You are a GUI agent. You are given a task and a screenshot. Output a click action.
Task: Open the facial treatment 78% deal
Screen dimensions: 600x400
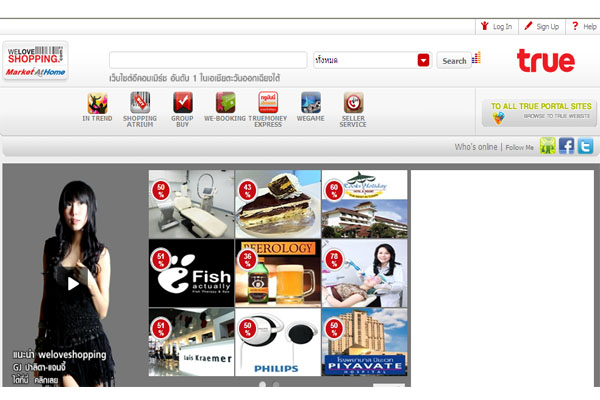[365, 273]
